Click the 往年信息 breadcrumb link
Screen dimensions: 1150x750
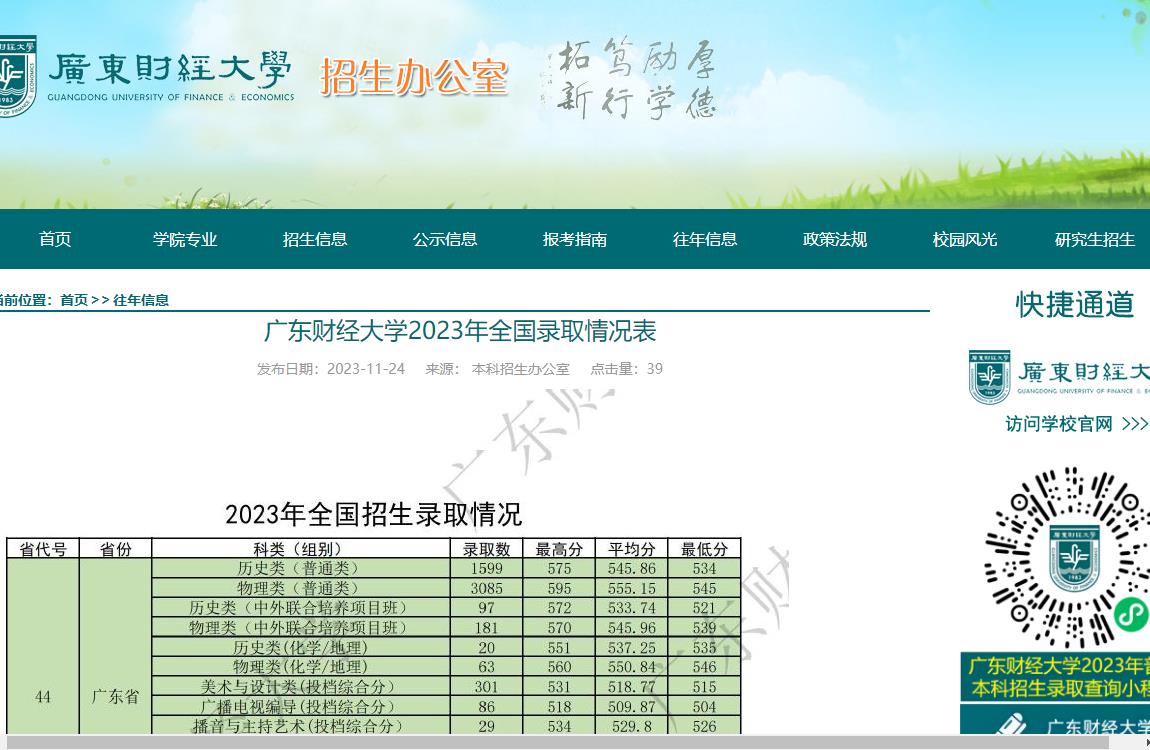(x=141, y=300)
